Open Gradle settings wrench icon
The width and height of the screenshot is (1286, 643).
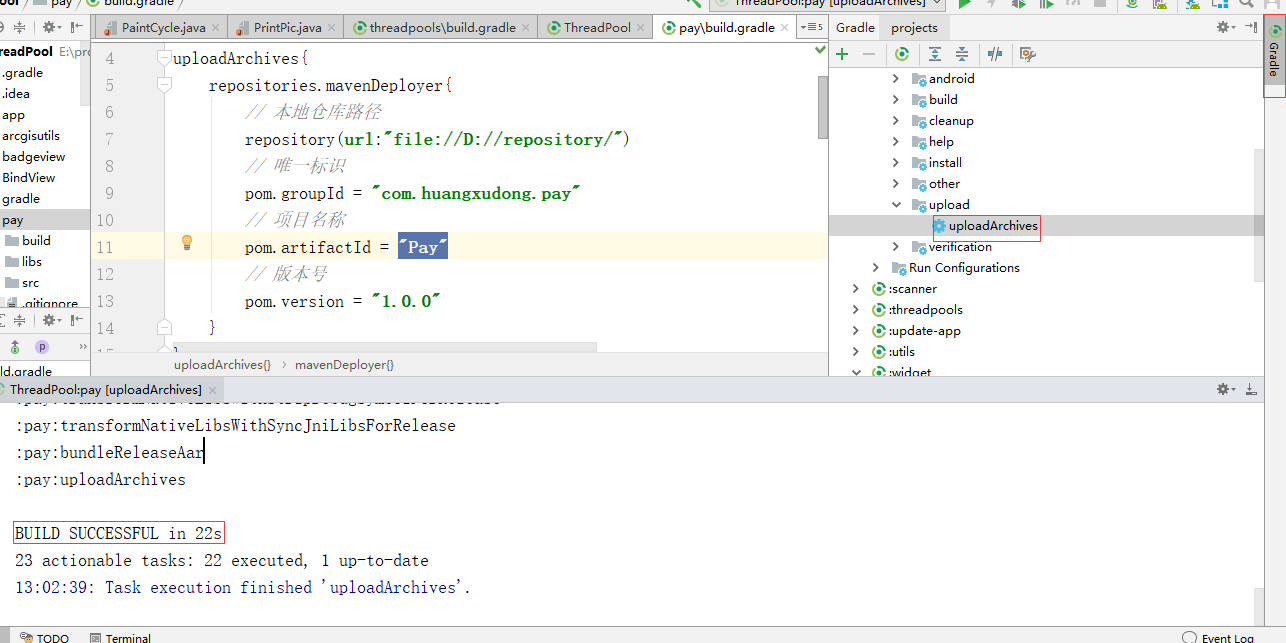[x=1027, y=54]
